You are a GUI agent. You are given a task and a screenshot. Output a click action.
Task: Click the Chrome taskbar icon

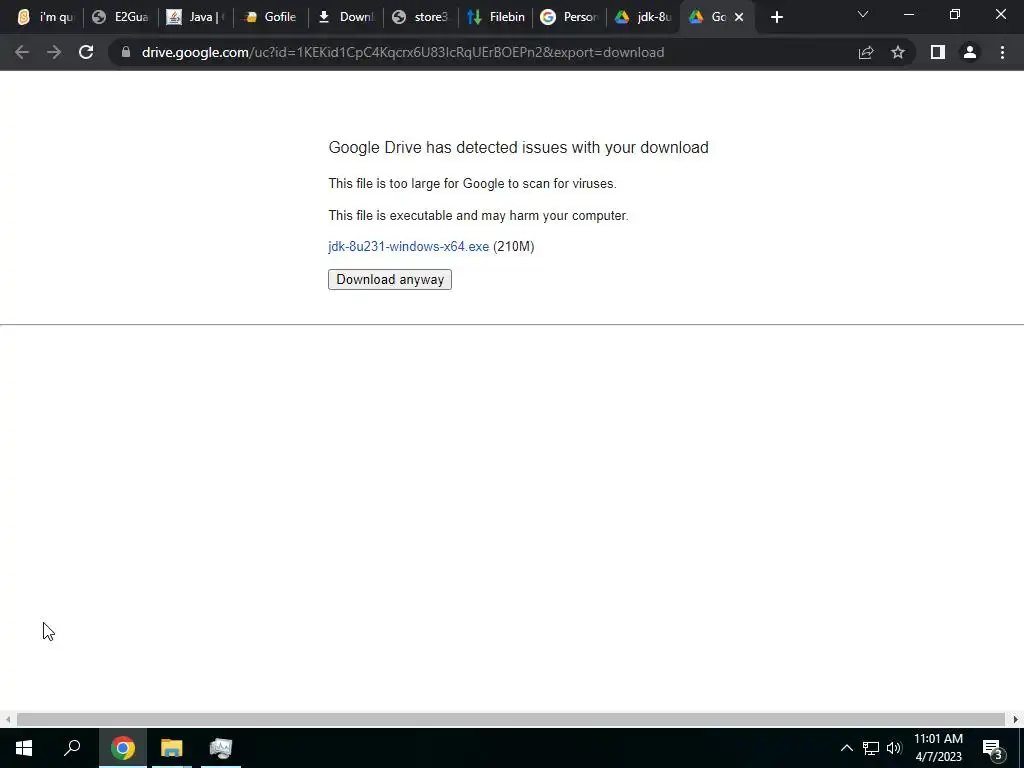[123, 748]
